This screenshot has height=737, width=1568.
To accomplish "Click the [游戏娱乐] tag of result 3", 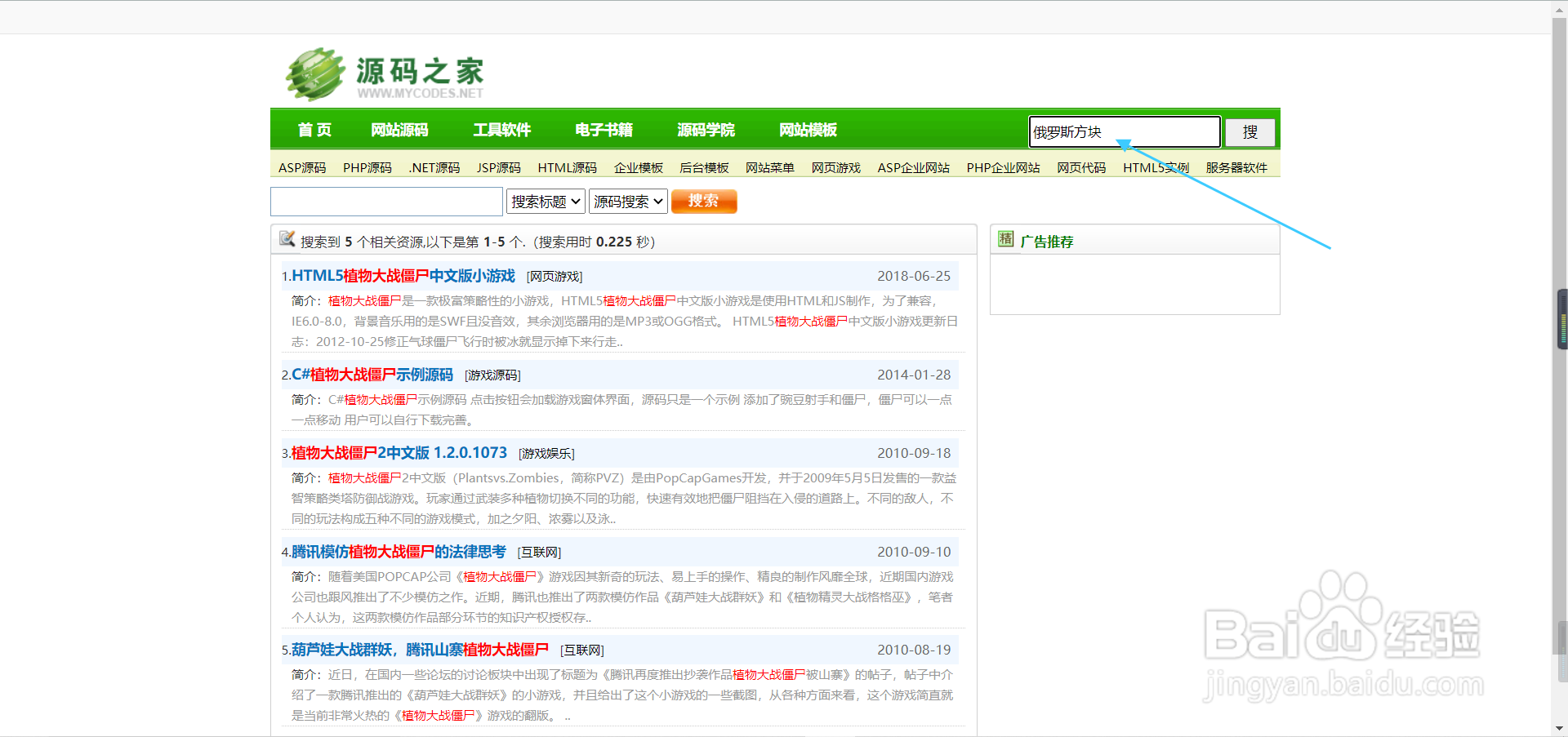I will 546,454.
